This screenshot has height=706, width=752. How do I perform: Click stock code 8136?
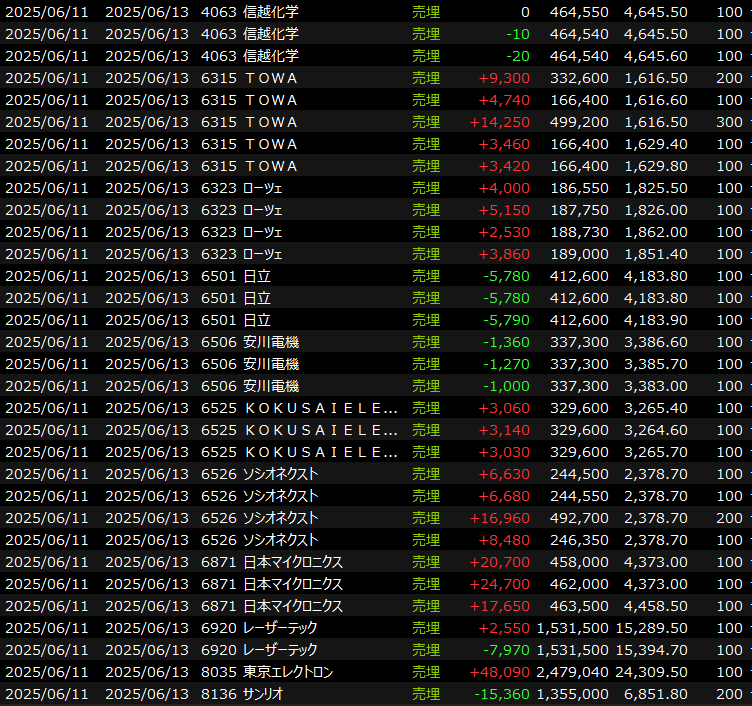[218, 694]
